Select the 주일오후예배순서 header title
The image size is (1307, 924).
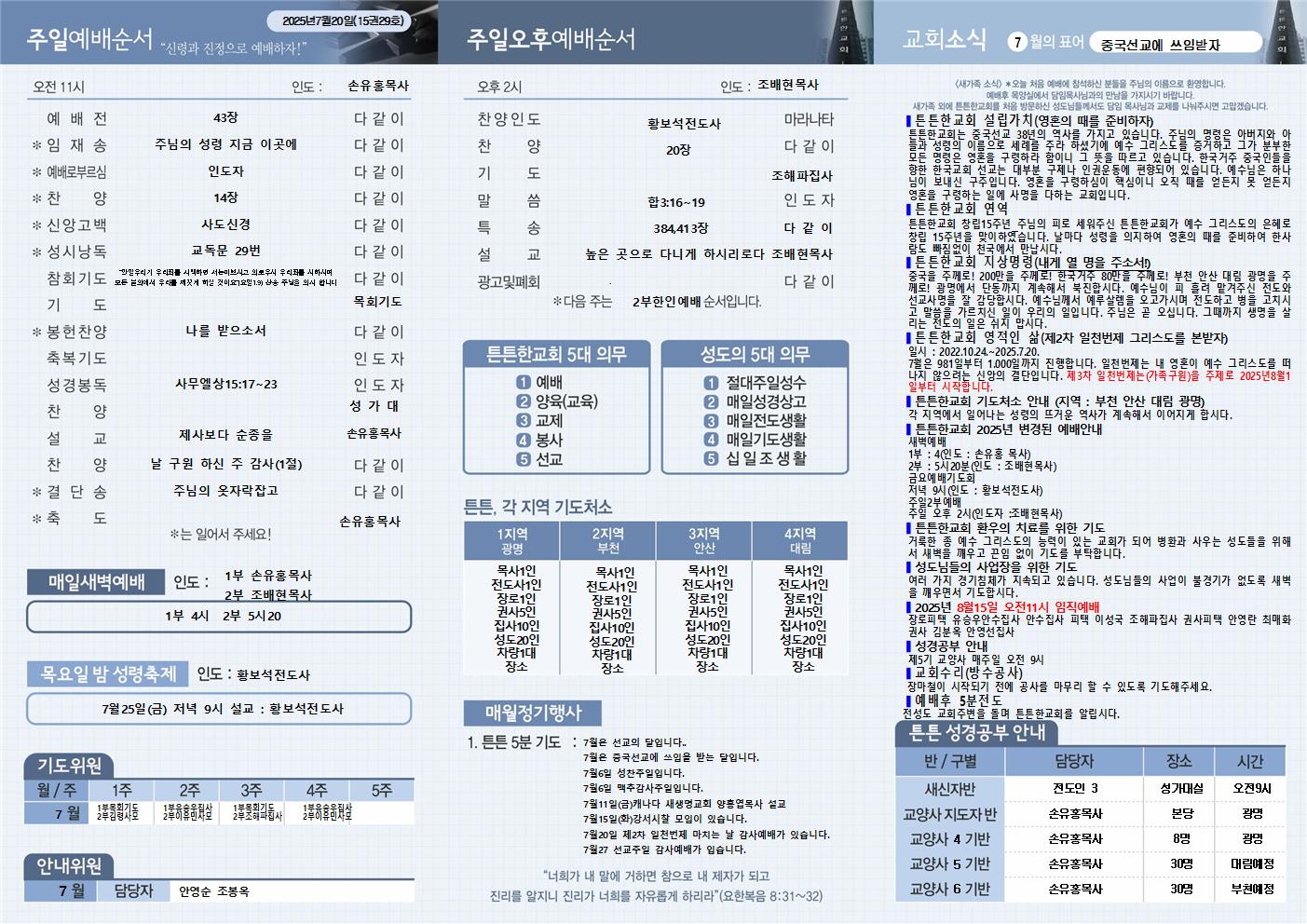pyautogui.click(x=551, y=39)
